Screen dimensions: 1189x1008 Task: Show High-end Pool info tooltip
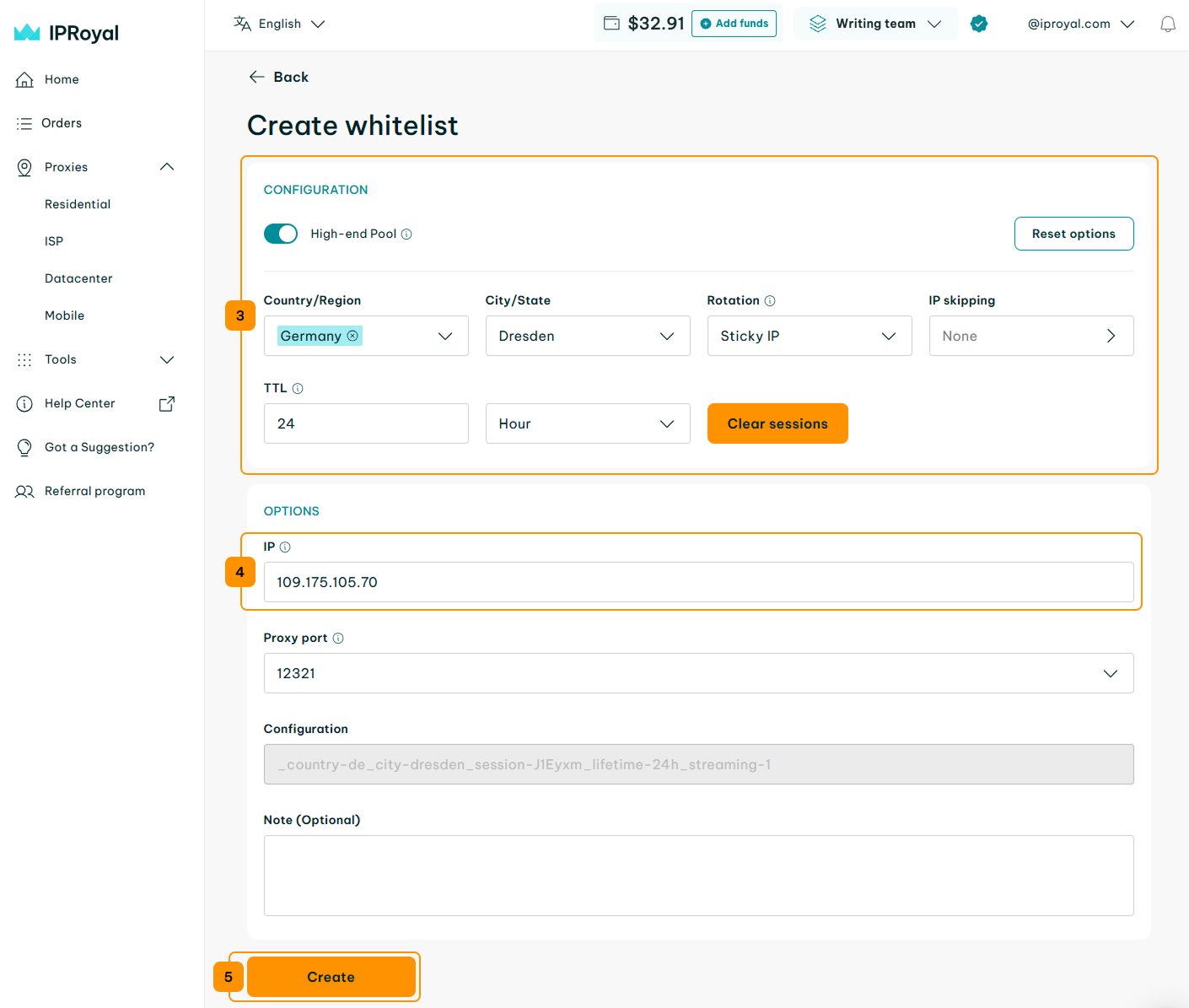pos(406,234)
